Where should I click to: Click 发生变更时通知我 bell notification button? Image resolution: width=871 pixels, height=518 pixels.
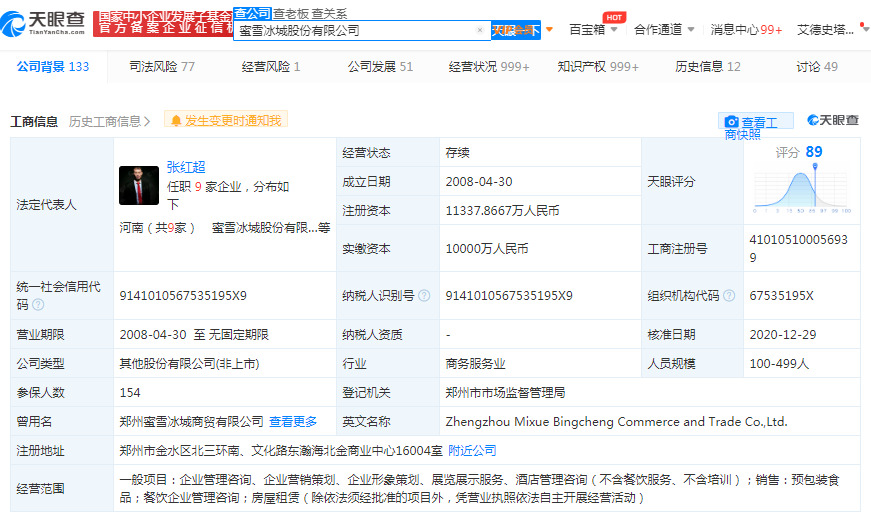point(226,120)
